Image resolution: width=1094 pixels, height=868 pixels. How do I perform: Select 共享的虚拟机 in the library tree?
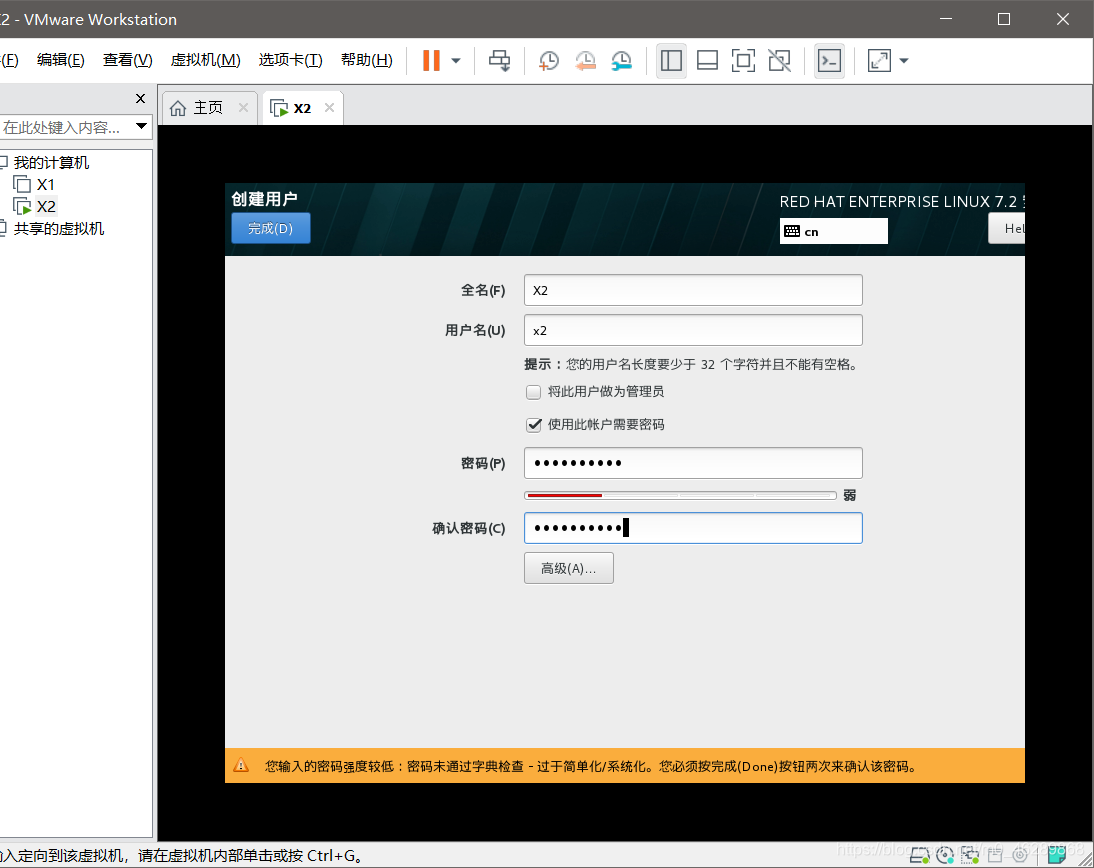(x=59, y=229)
